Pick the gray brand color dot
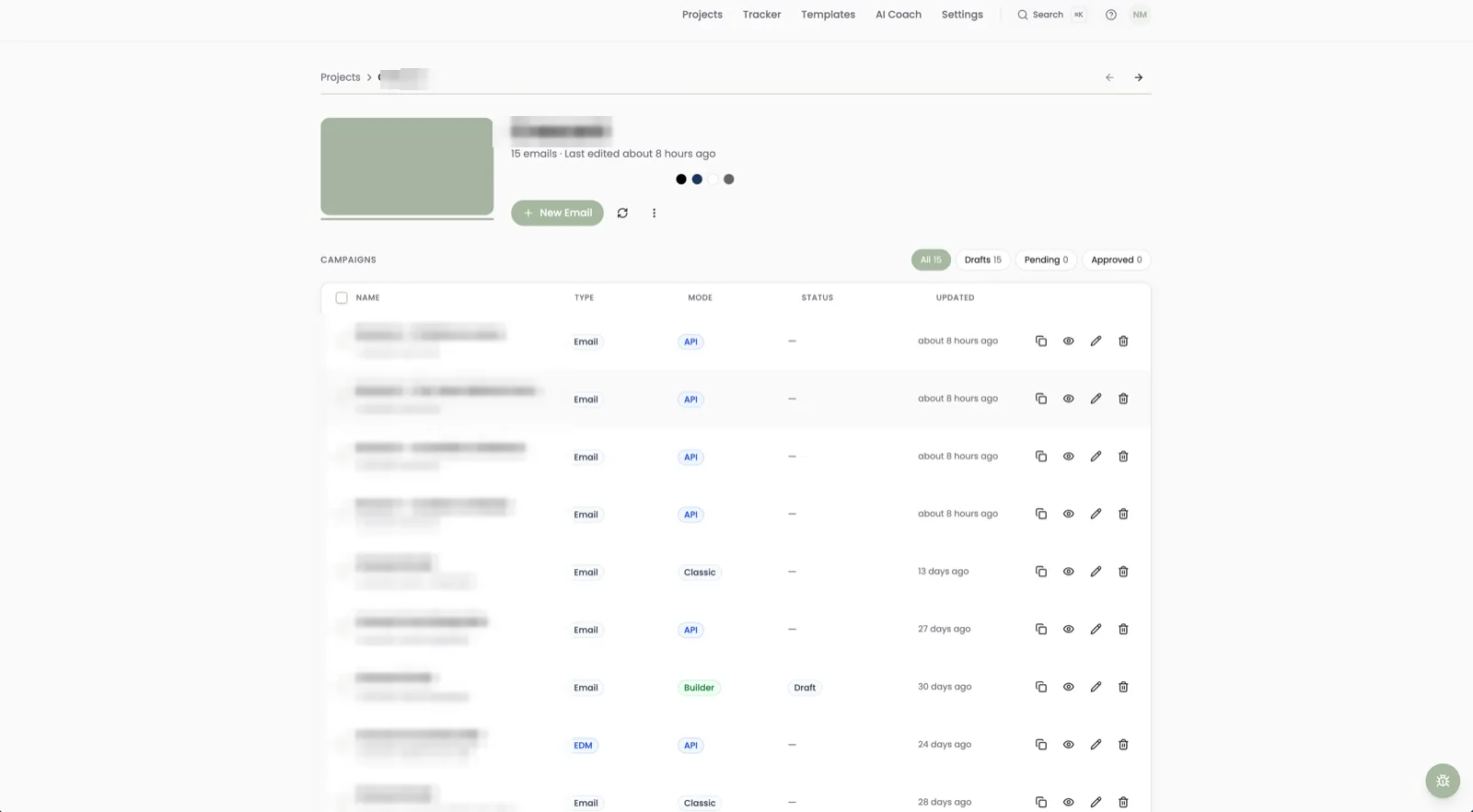1473x812 pixels. 729,180
